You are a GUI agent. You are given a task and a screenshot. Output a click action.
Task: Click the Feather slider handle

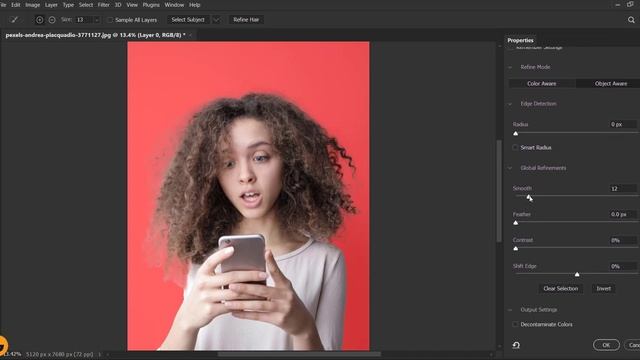pyautogui.click(x=516, y=223)
